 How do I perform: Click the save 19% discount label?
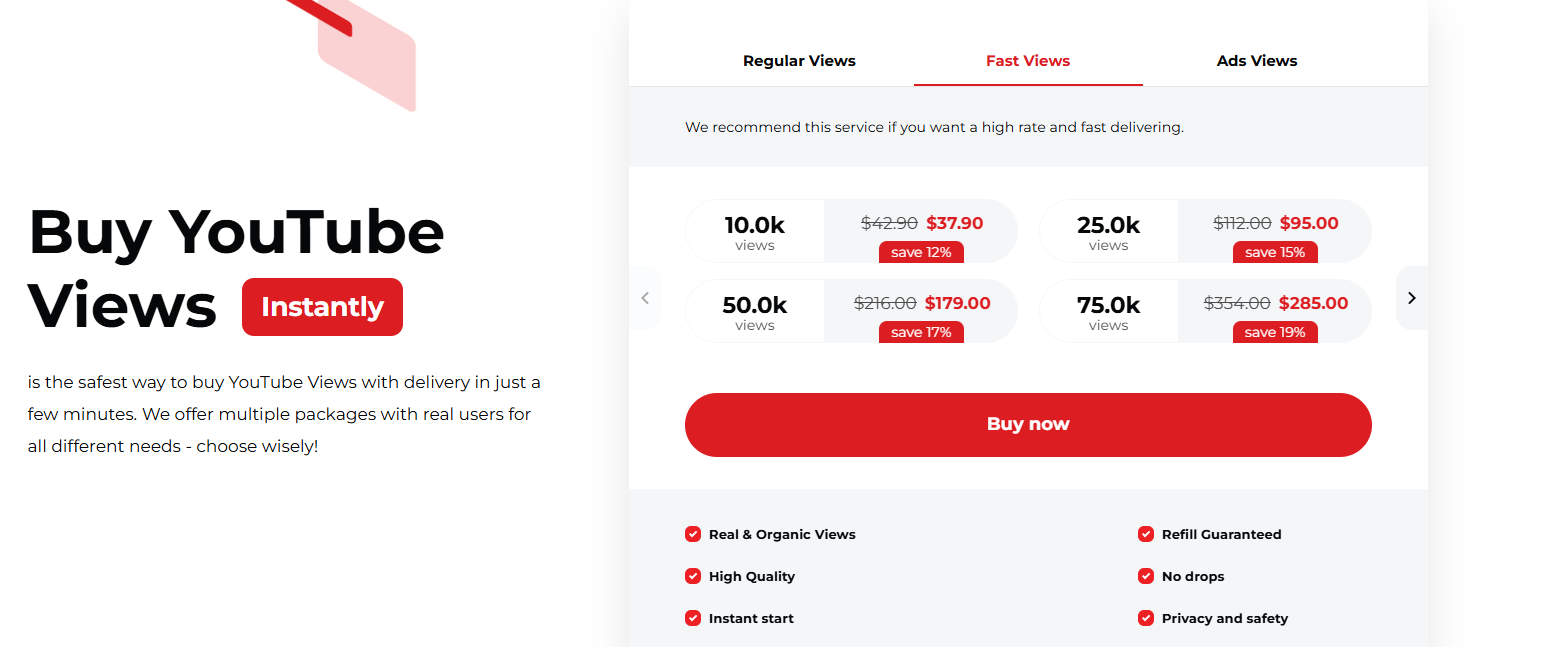(1275, 332)
